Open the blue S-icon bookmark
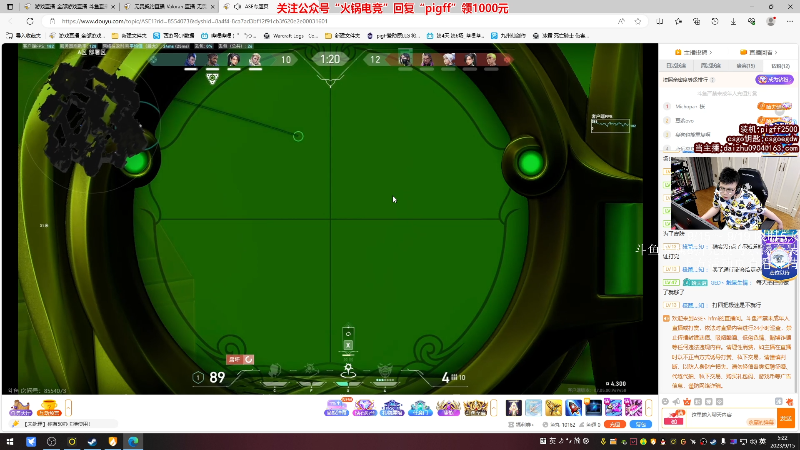Viewport: 800px width, 450px height. (173, 36)
